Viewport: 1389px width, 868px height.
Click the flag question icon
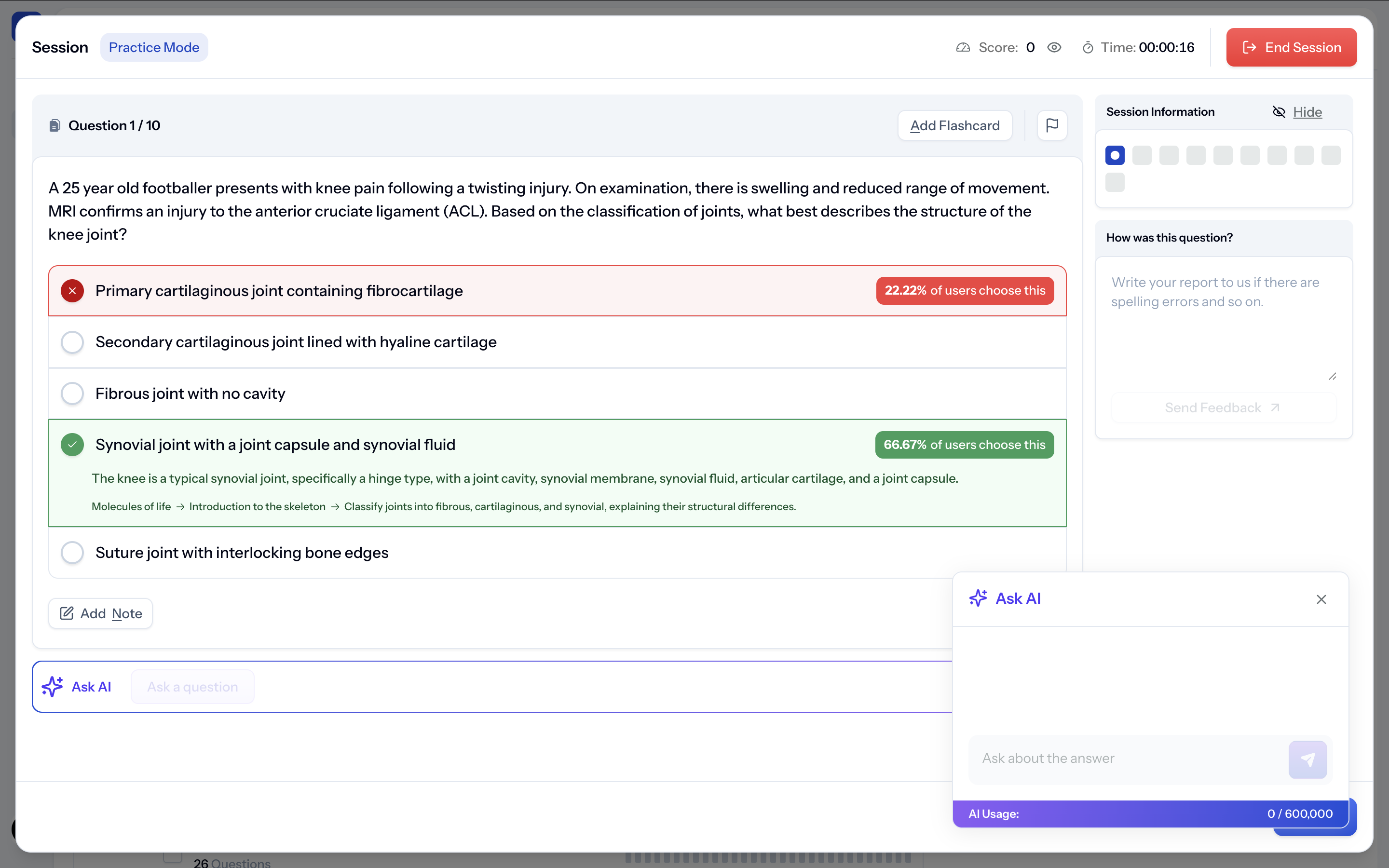(1051, 125)
